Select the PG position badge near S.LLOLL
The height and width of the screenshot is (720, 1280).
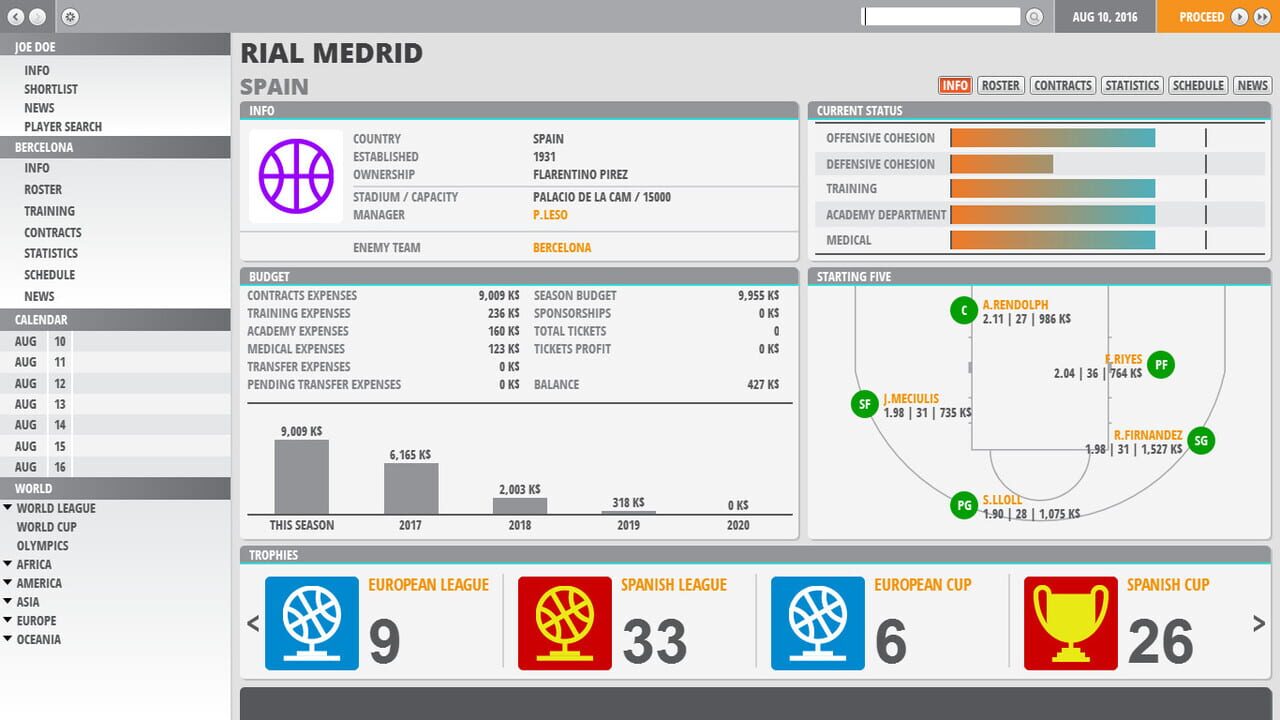point(963,505)
